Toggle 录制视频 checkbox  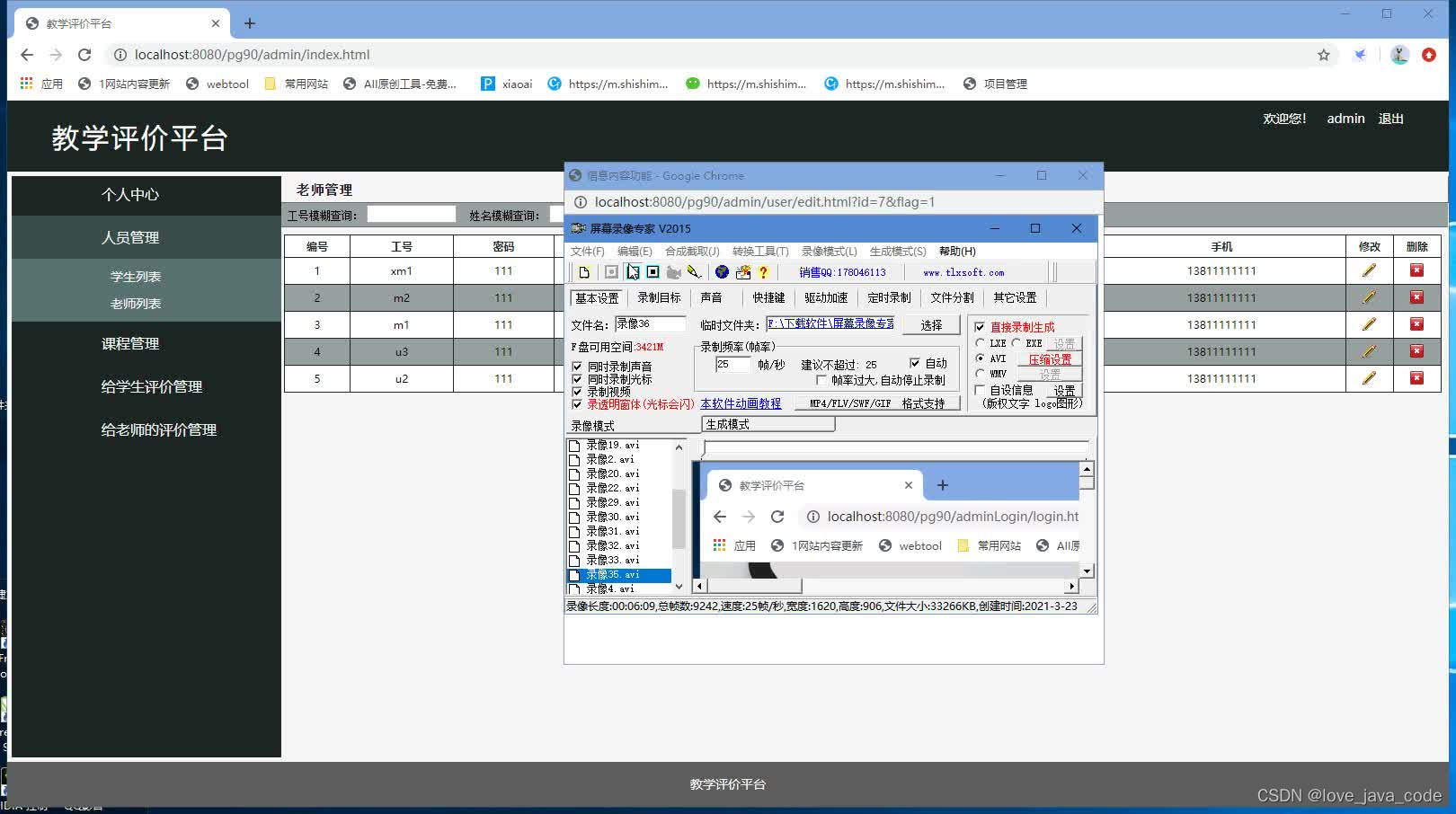tap(577, 392)
